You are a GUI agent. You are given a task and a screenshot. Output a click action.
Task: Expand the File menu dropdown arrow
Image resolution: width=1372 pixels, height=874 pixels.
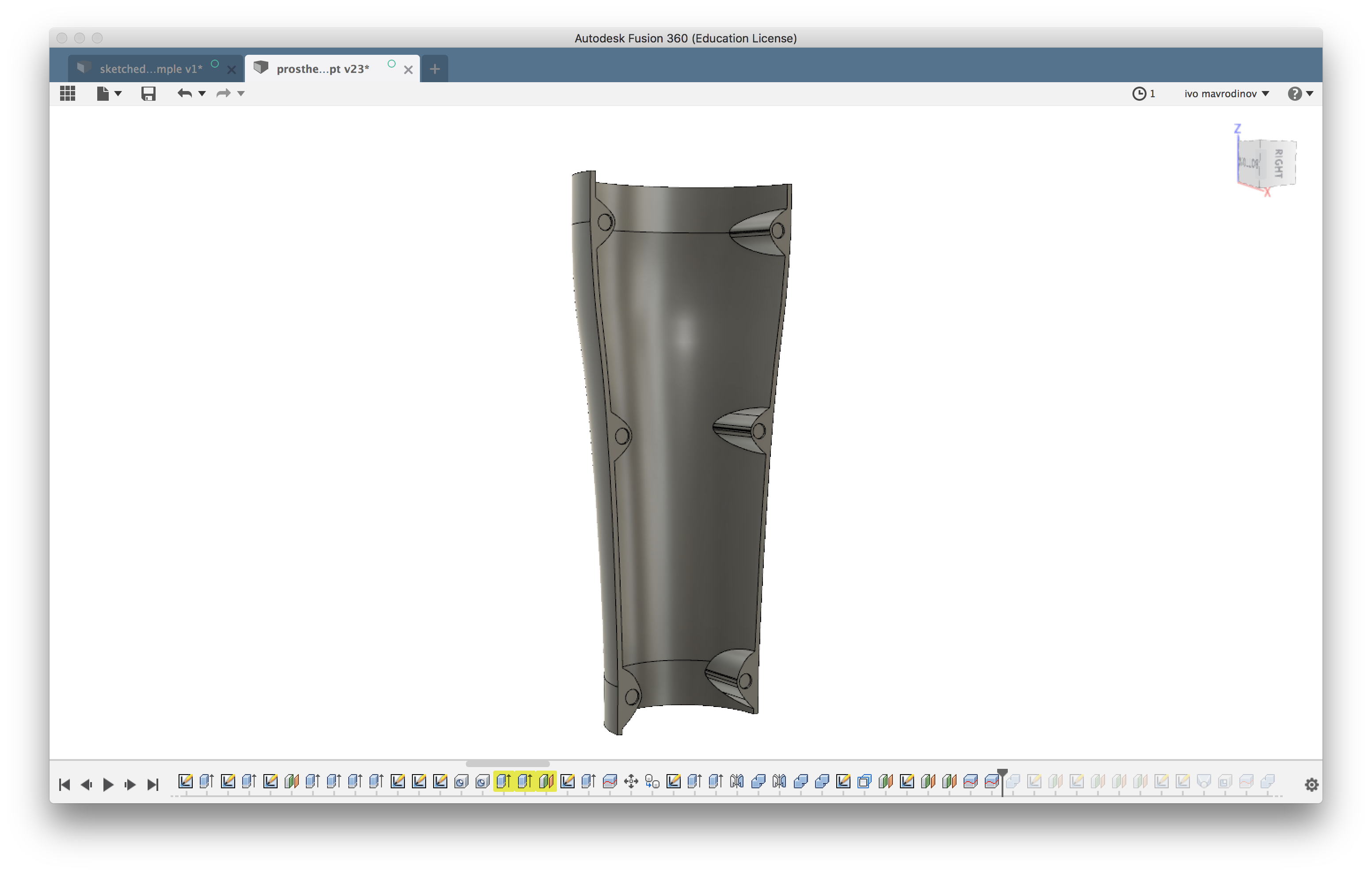118,93
